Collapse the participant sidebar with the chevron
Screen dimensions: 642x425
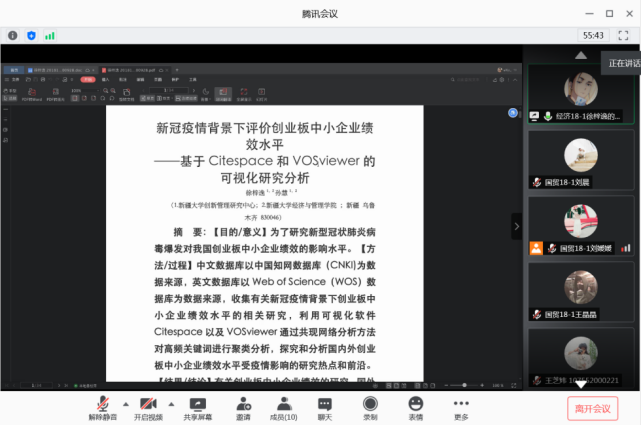[516, 226]
